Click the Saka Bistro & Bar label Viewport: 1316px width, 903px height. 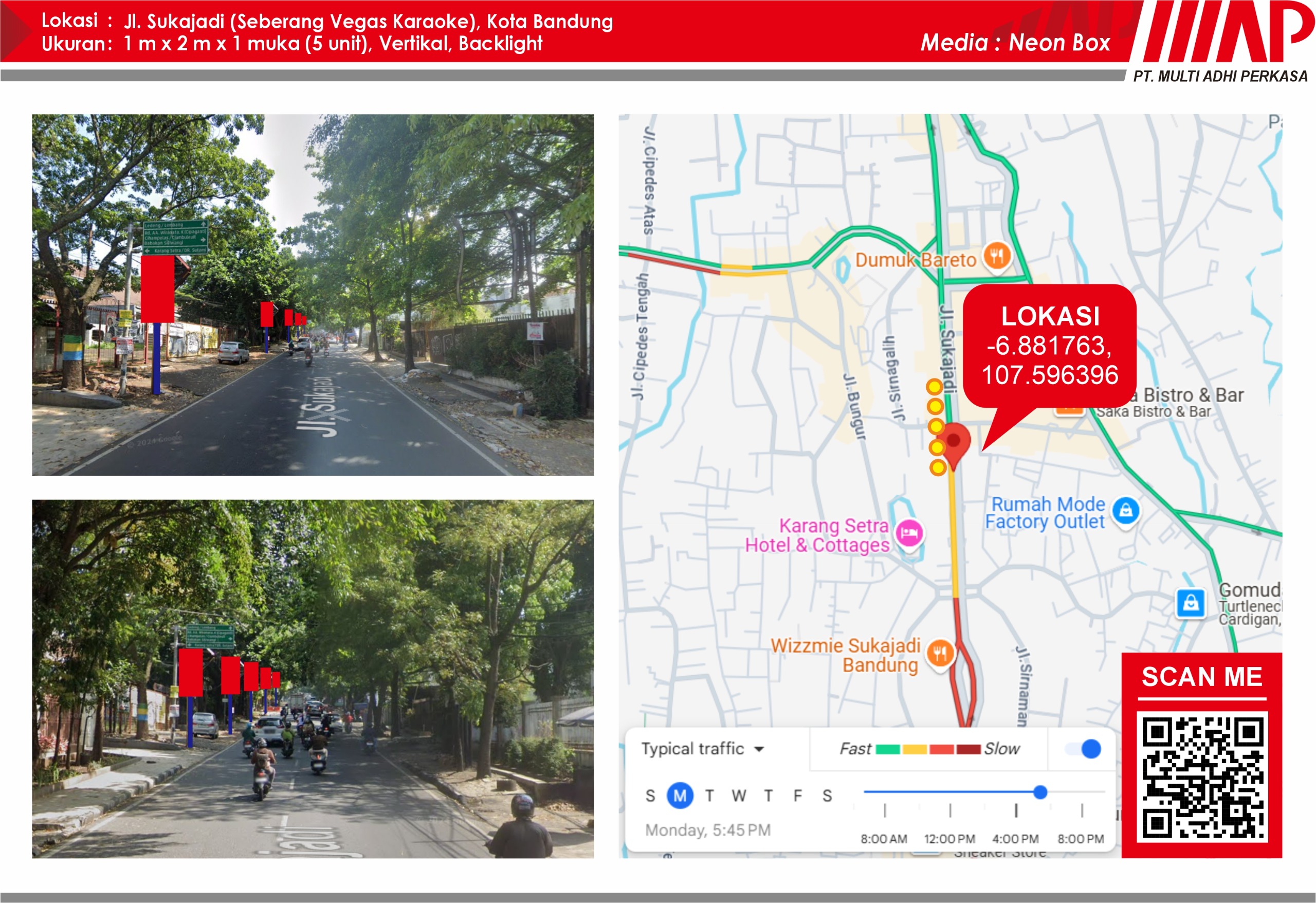(1154, 411)
